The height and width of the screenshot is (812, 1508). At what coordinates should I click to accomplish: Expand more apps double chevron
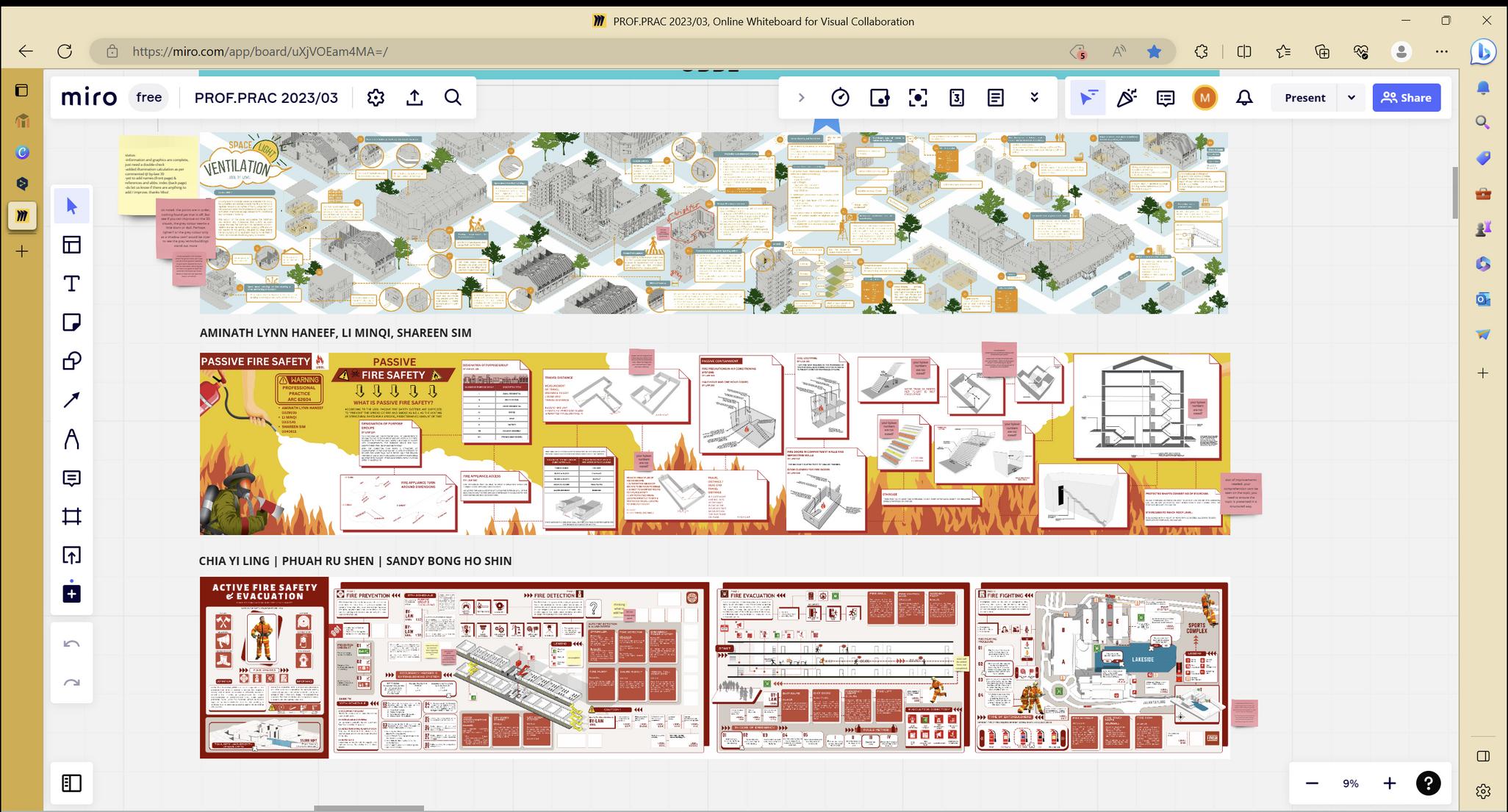coord(1034,98)
